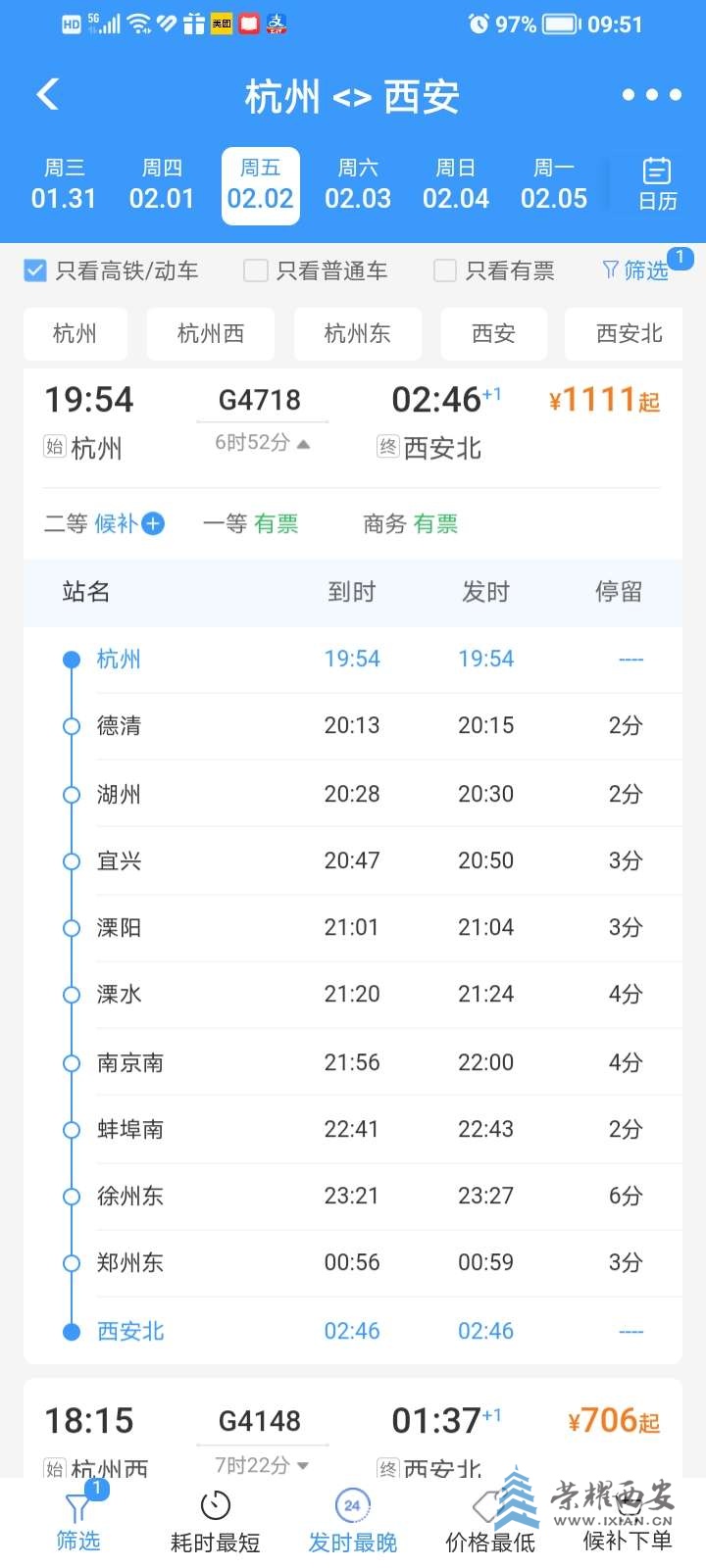Select 周六 02.03 date tab
This screenshot has height=1568, width=706.
(358, 185)
